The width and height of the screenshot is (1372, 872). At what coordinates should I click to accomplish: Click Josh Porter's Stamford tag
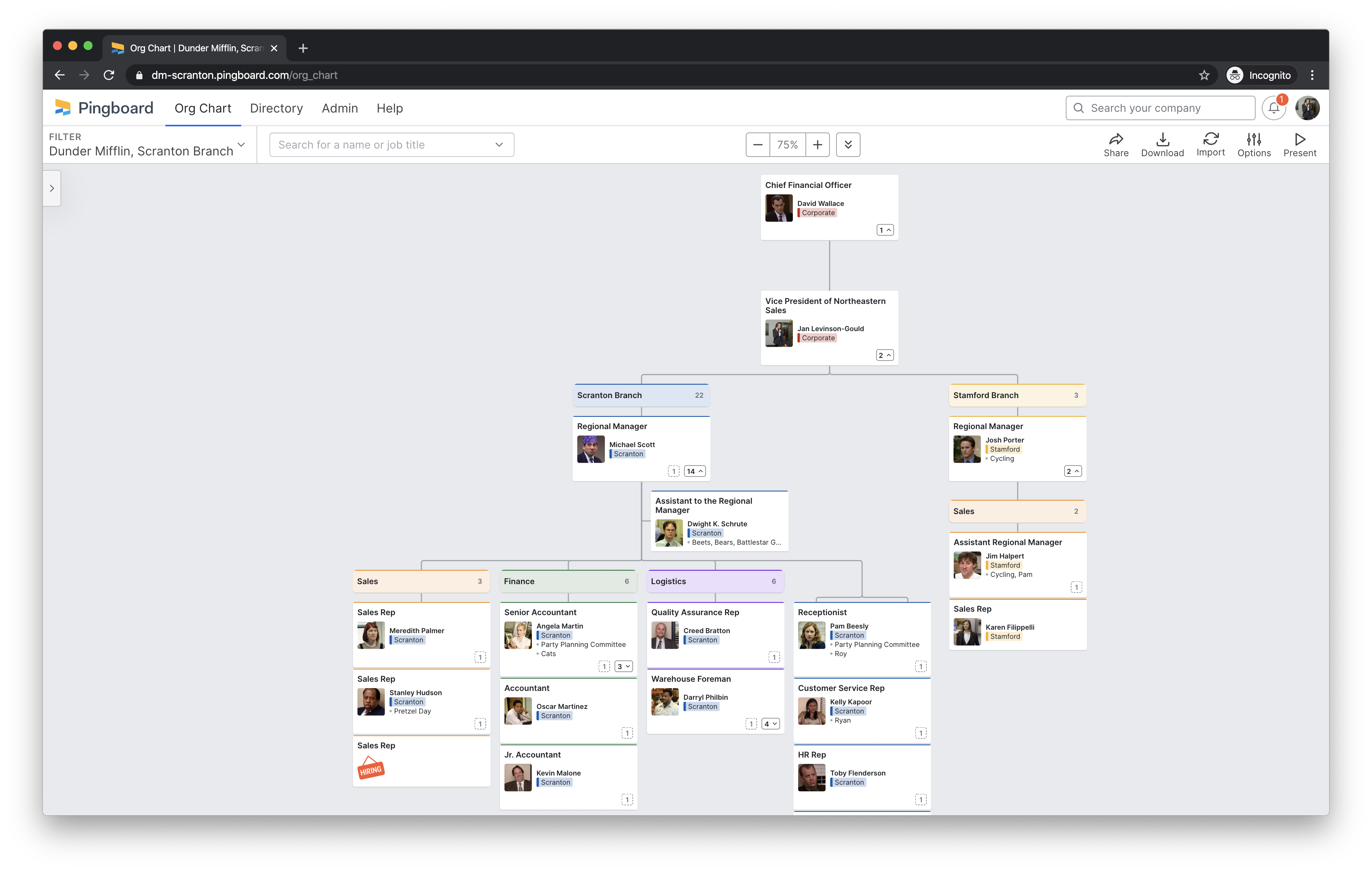point(1003,449)
